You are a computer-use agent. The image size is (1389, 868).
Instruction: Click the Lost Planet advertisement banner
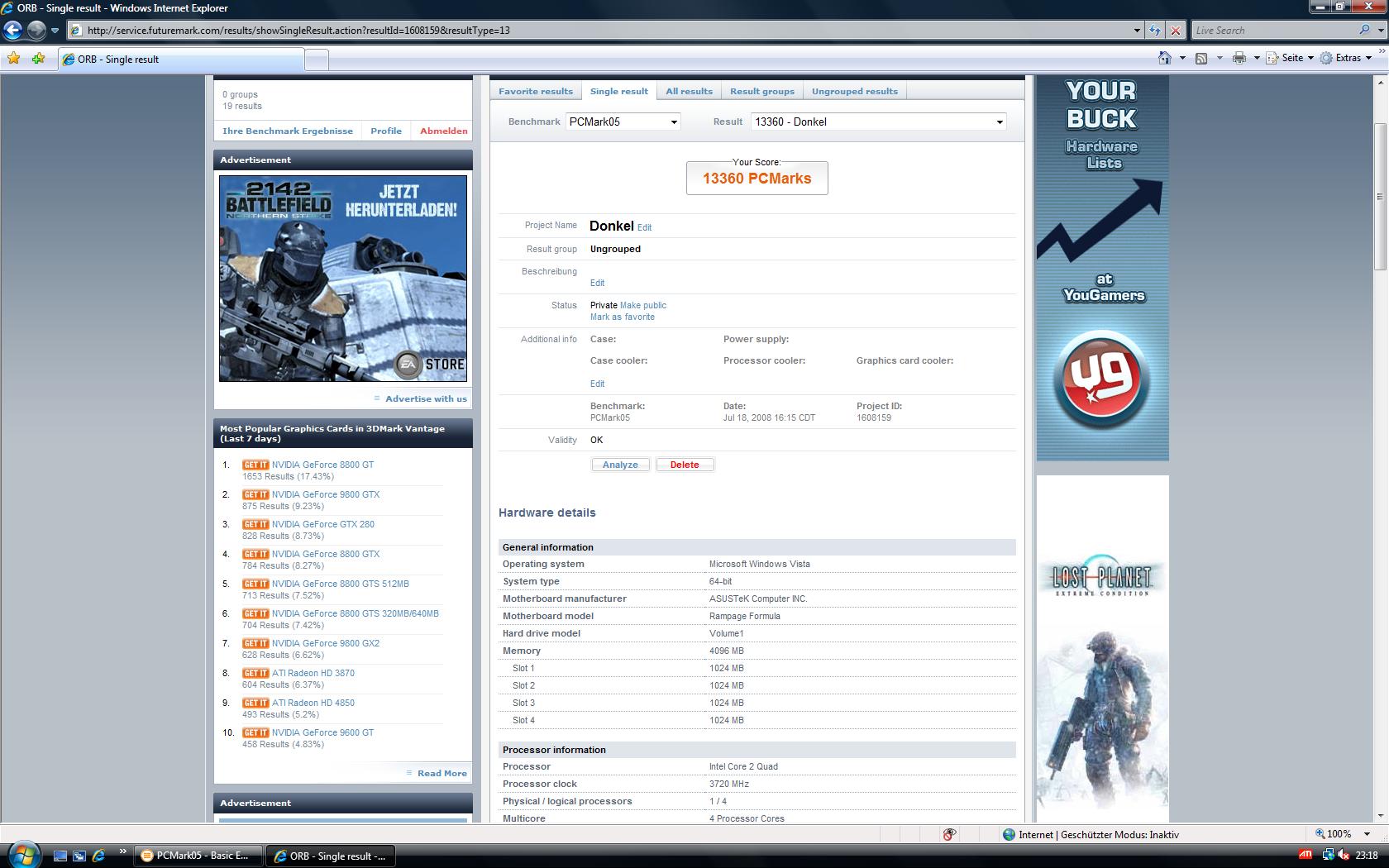pos(1102,648)
